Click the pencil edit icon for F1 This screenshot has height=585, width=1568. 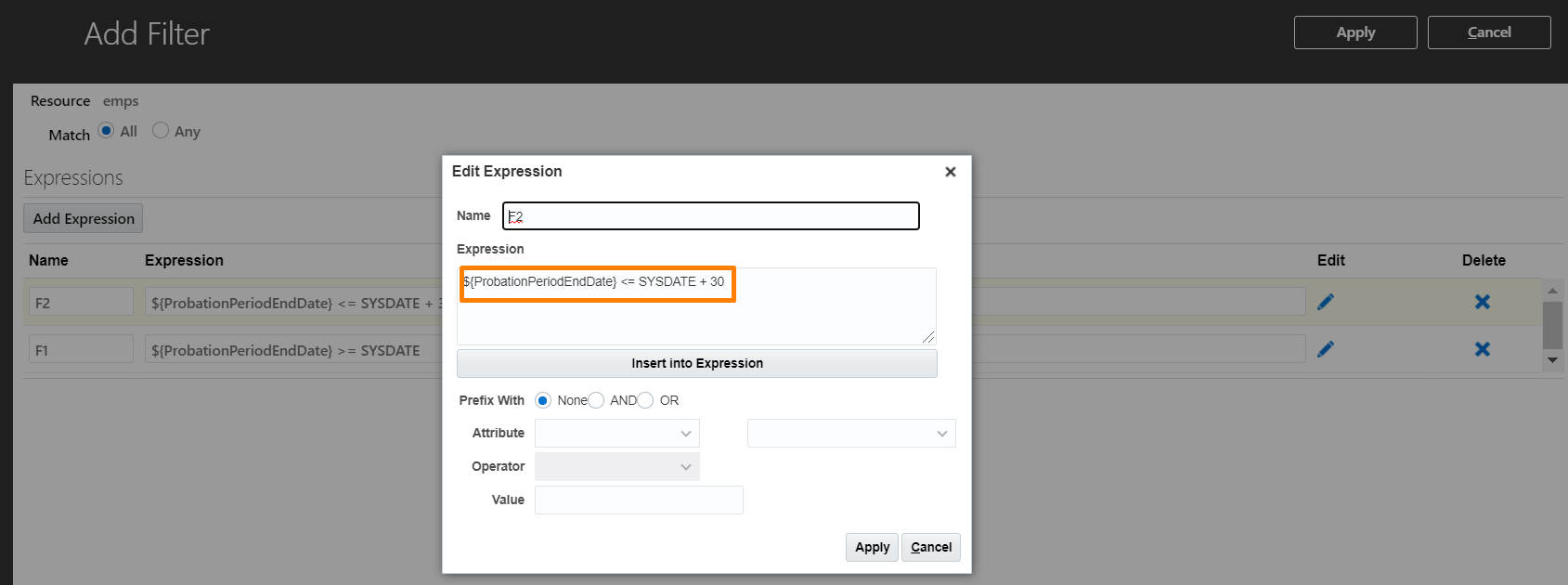(x=1326, y=349)
